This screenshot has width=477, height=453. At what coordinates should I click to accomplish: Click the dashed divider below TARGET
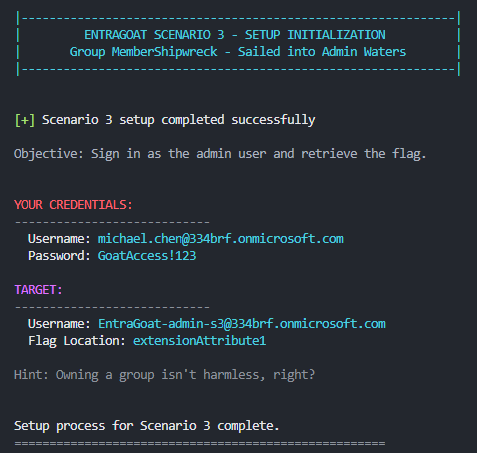click(112, 307)
